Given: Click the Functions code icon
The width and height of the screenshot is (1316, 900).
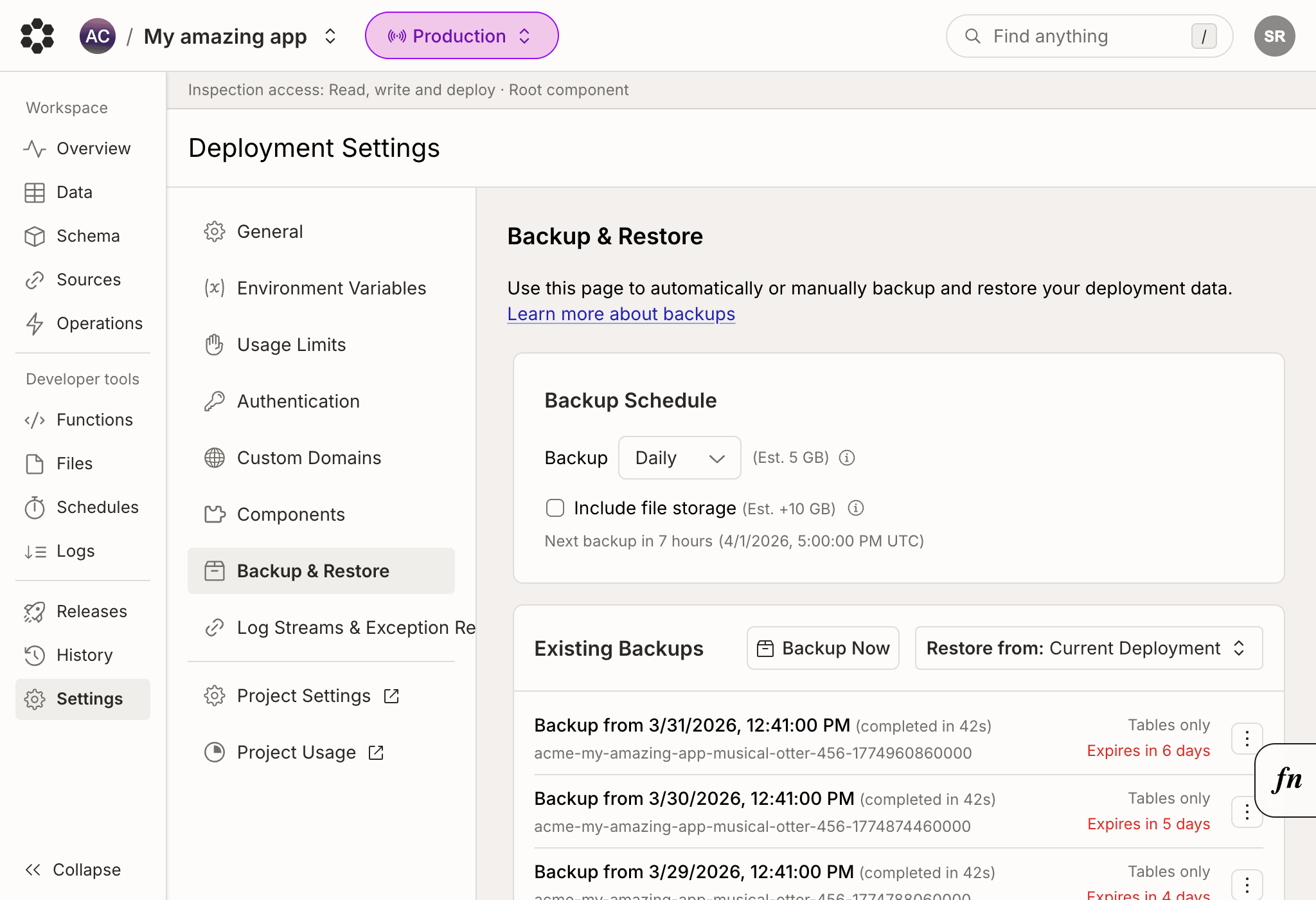Looking at the screenshot, I should (35, 420).
